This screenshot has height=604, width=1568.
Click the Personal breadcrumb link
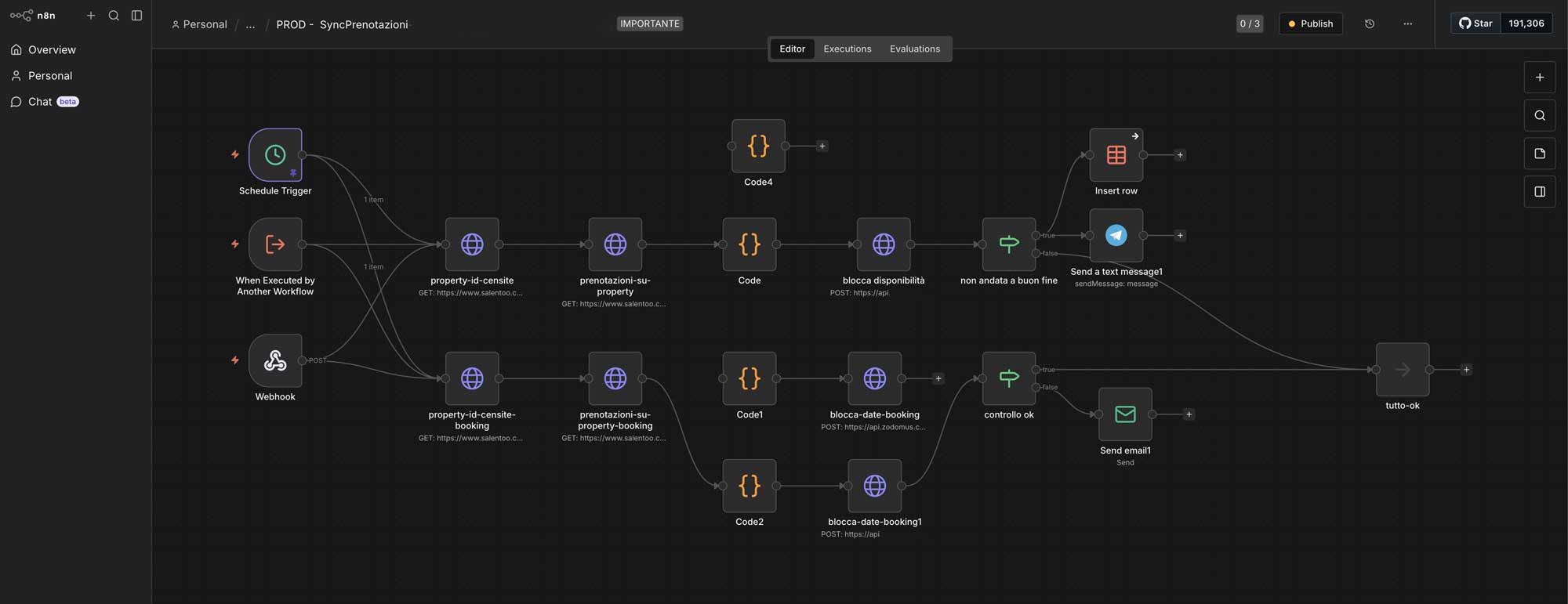(x=199, y=24)
